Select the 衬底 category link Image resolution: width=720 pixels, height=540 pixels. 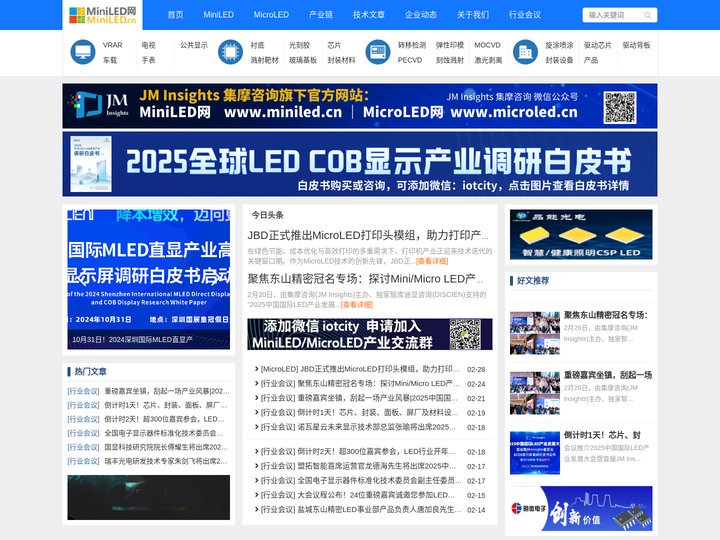click(257, 45)
